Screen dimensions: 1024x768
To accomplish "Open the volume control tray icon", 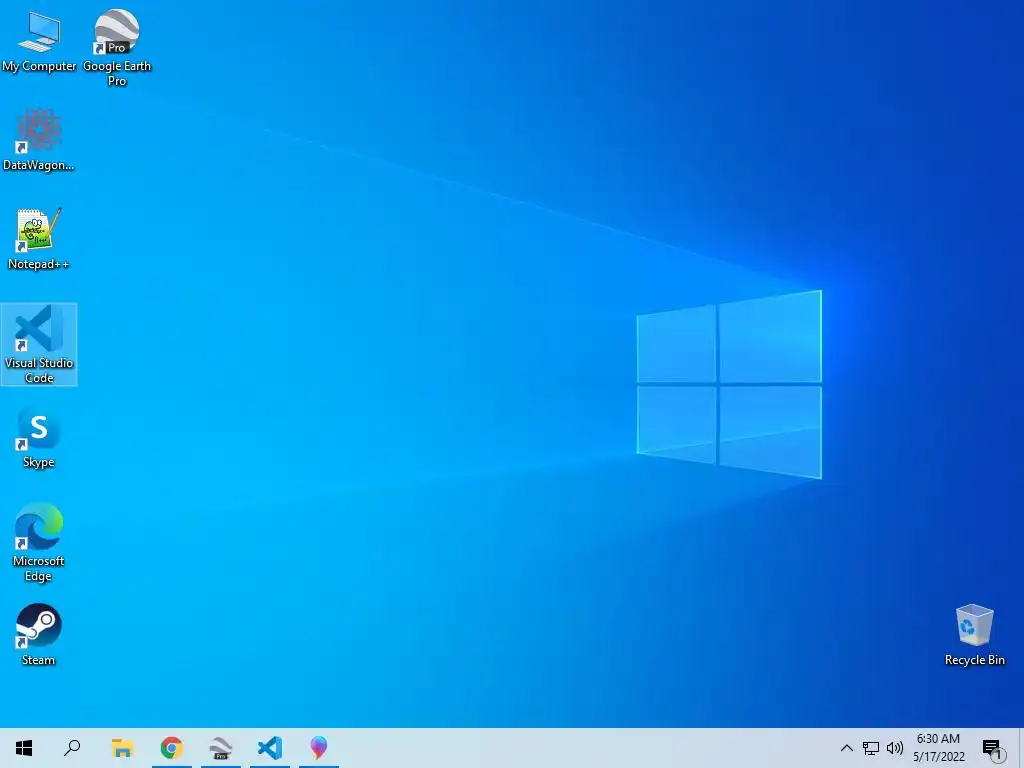I will point(895,748).
